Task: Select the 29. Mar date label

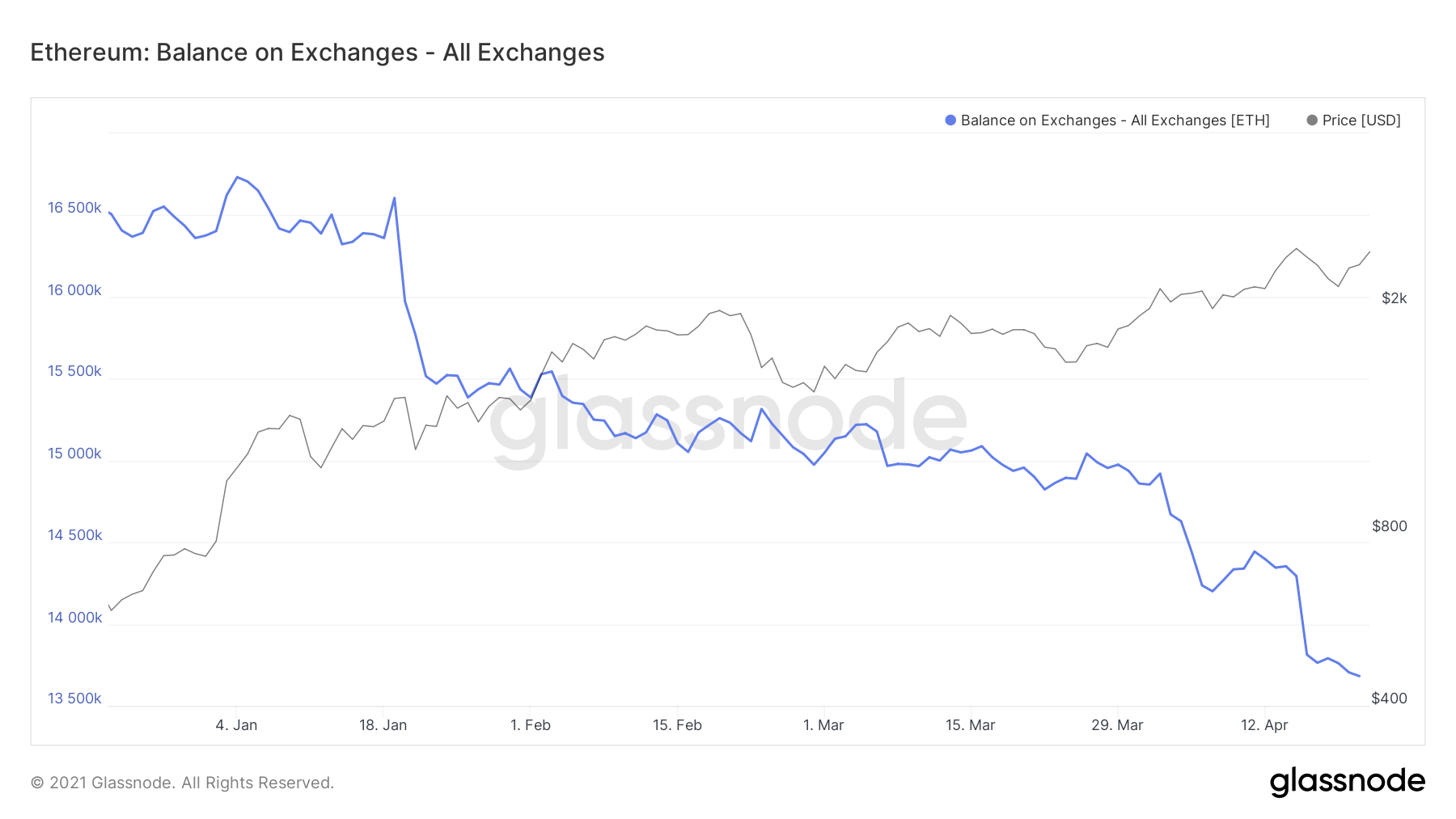Action: [x=1117, y=725]
